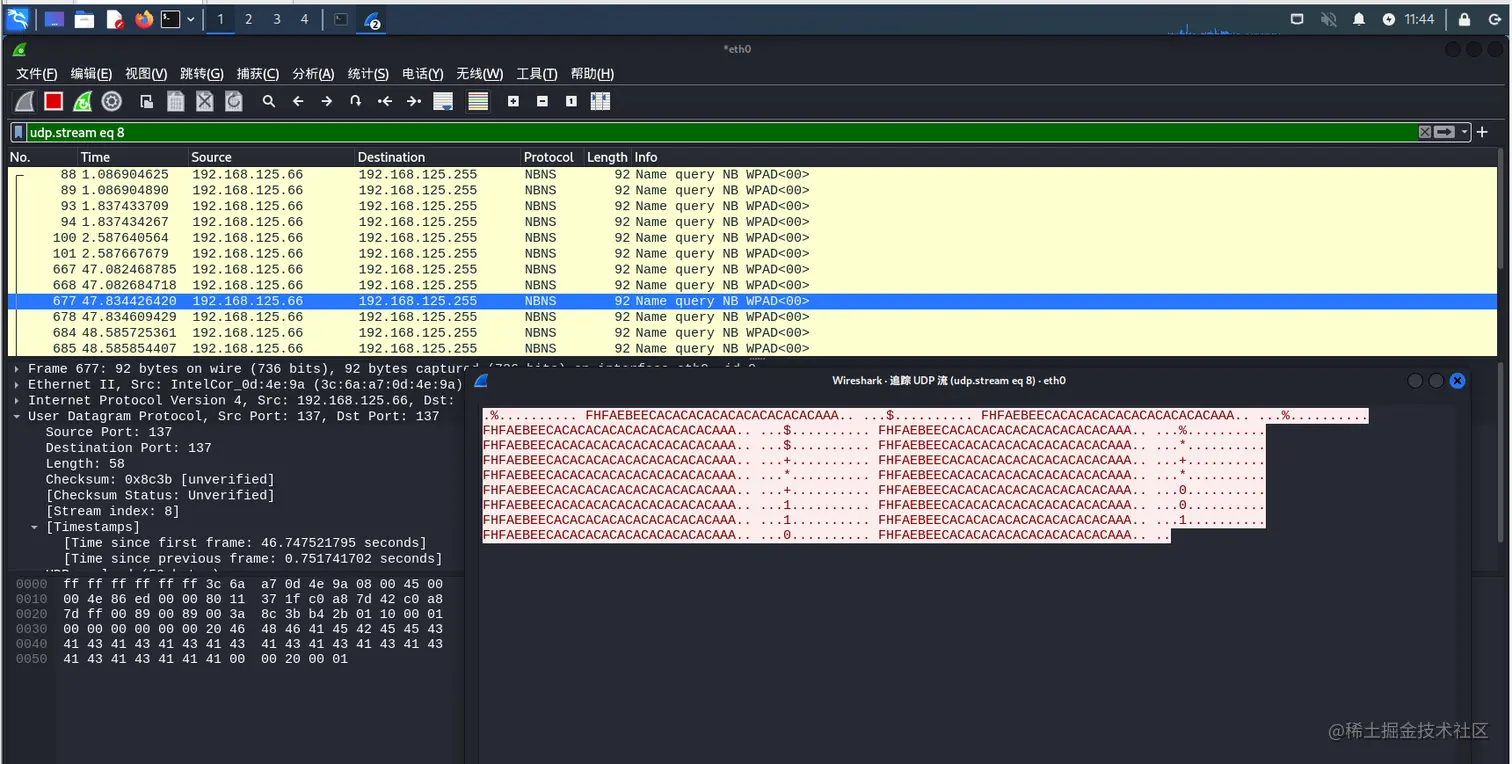Zoom in on packet text

513,101
